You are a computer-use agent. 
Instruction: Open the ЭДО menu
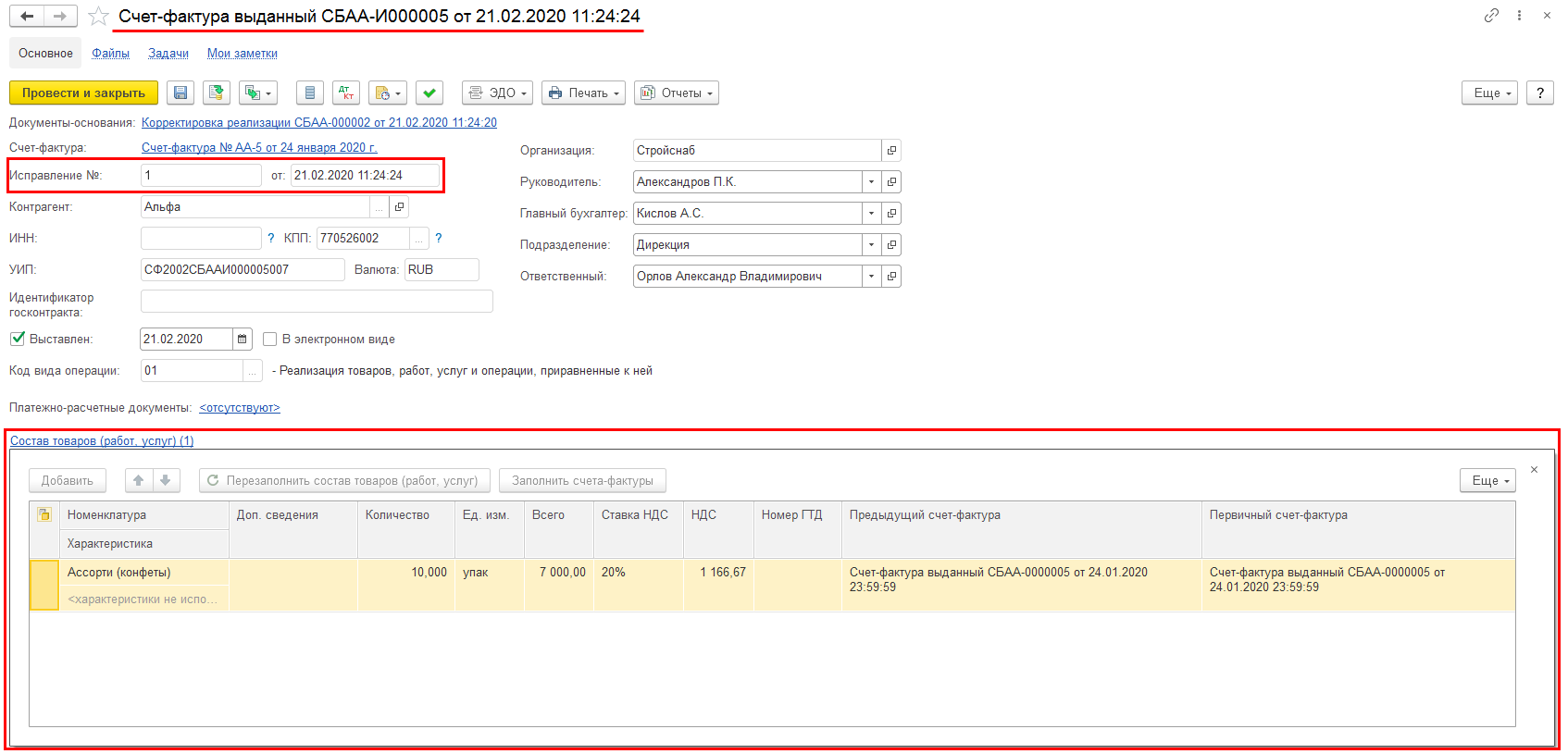point(497,93)
